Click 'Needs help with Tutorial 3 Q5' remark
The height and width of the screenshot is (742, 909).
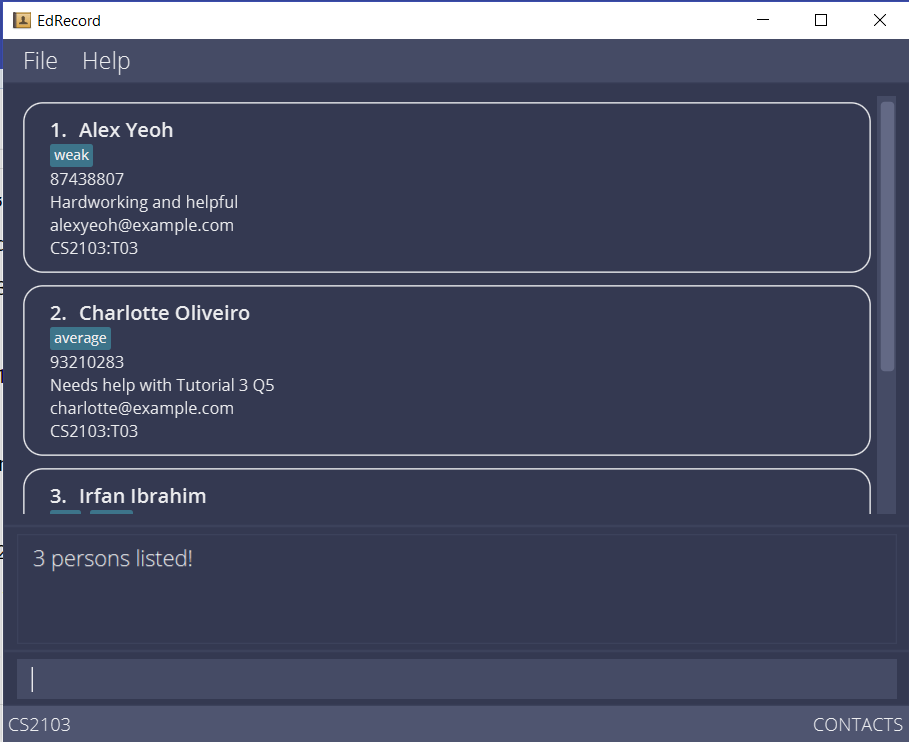pos(162,385)
